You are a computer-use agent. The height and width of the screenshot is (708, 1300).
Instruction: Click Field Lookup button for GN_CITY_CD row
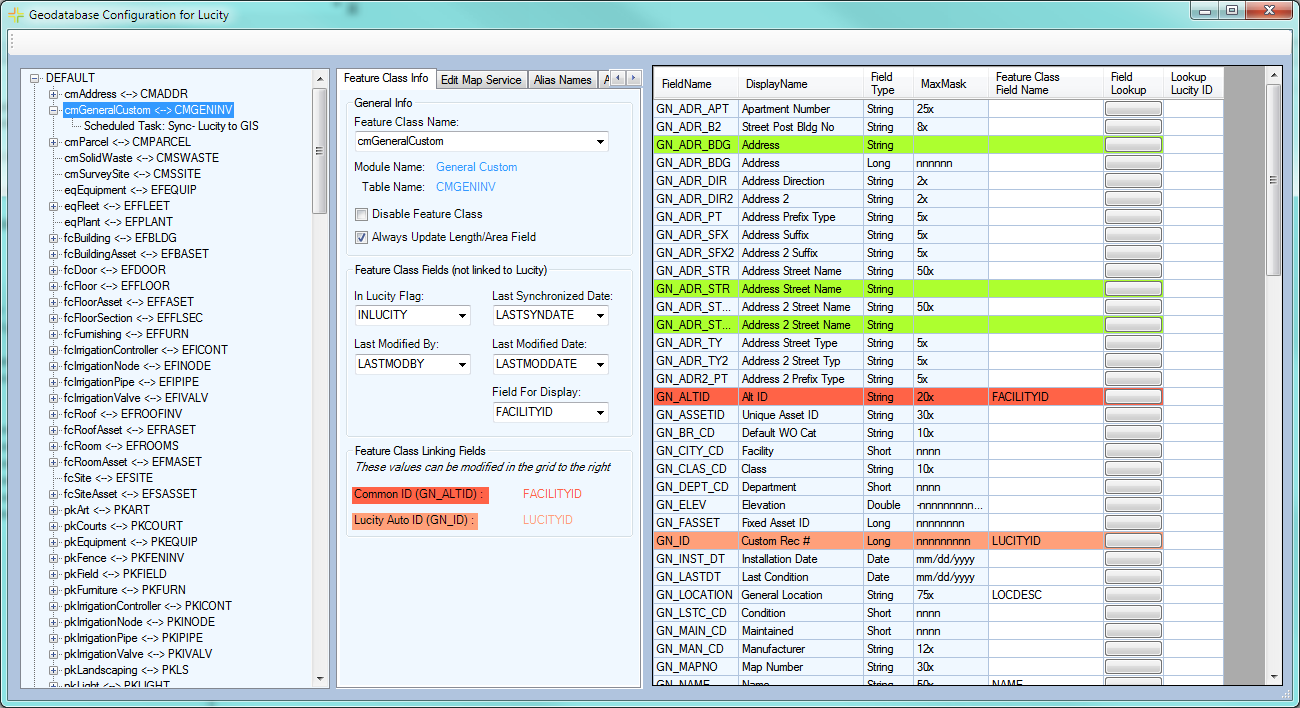point(1133,451)
